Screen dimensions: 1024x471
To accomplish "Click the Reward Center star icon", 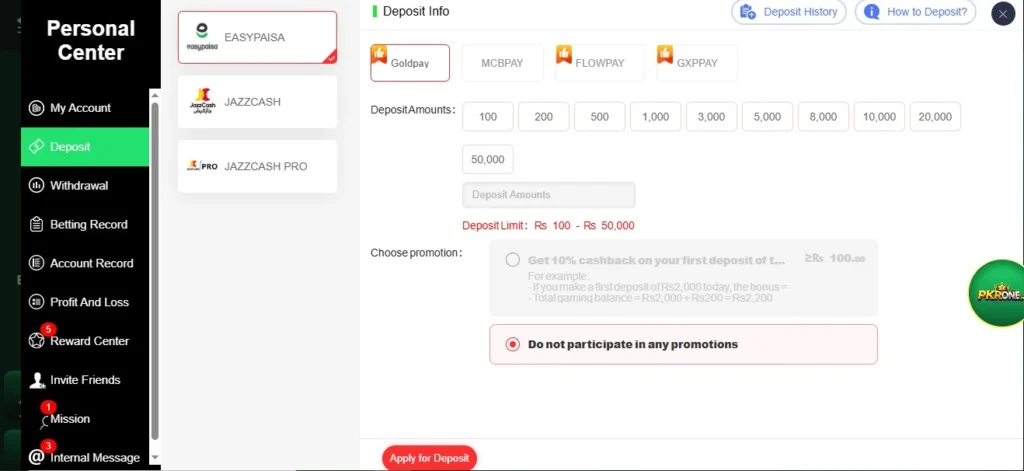I will tap(37, 341).
